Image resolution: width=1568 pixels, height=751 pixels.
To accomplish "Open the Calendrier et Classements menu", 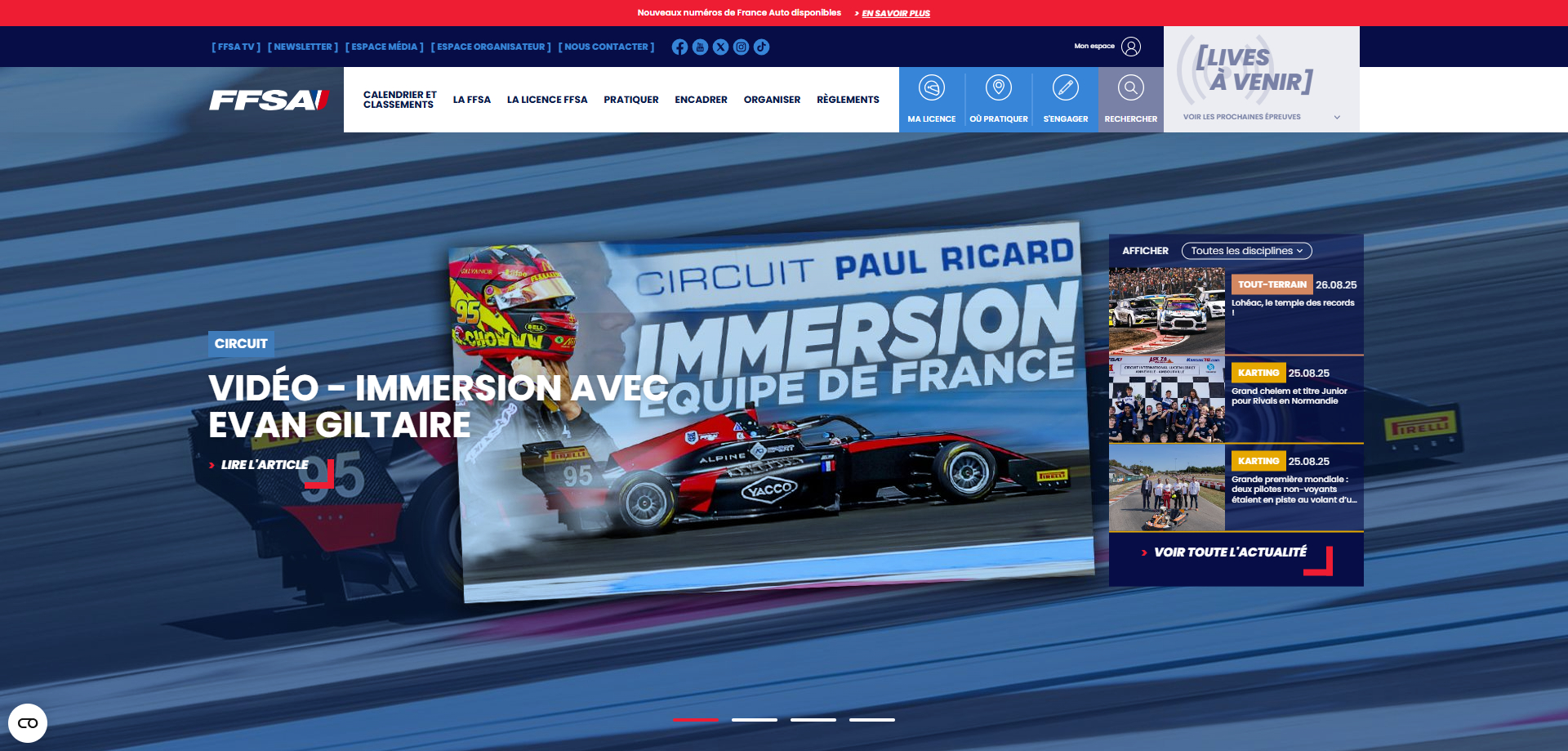I will click(399, 99).
